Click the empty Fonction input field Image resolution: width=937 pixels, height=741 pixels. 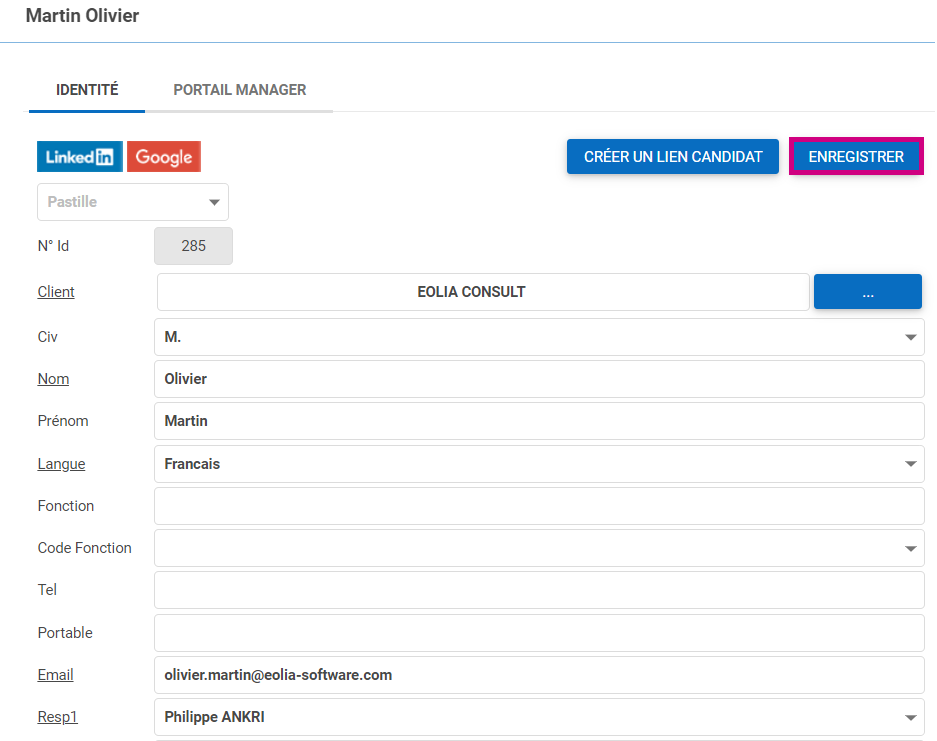[x=539, y=506]
